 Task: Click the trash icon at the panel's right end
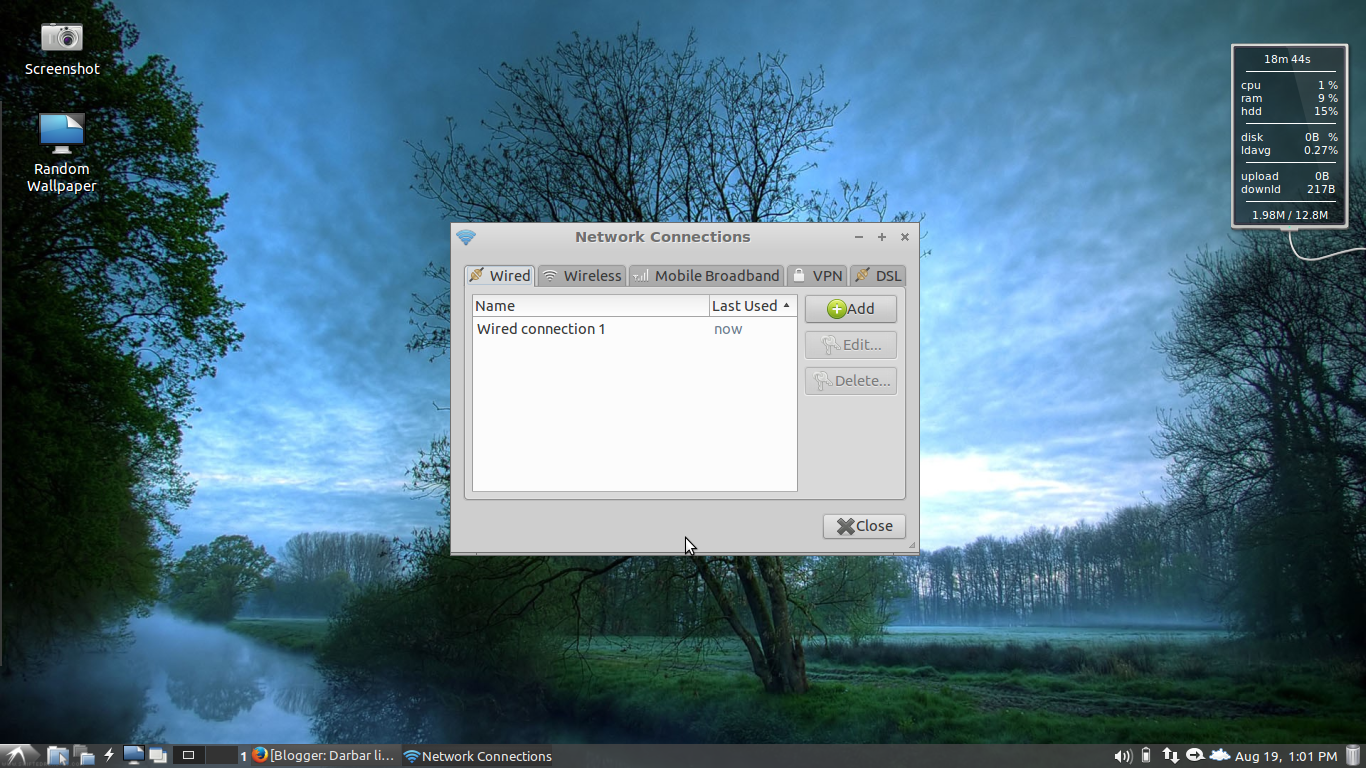pyautogui.click(x=1352, y=756)
